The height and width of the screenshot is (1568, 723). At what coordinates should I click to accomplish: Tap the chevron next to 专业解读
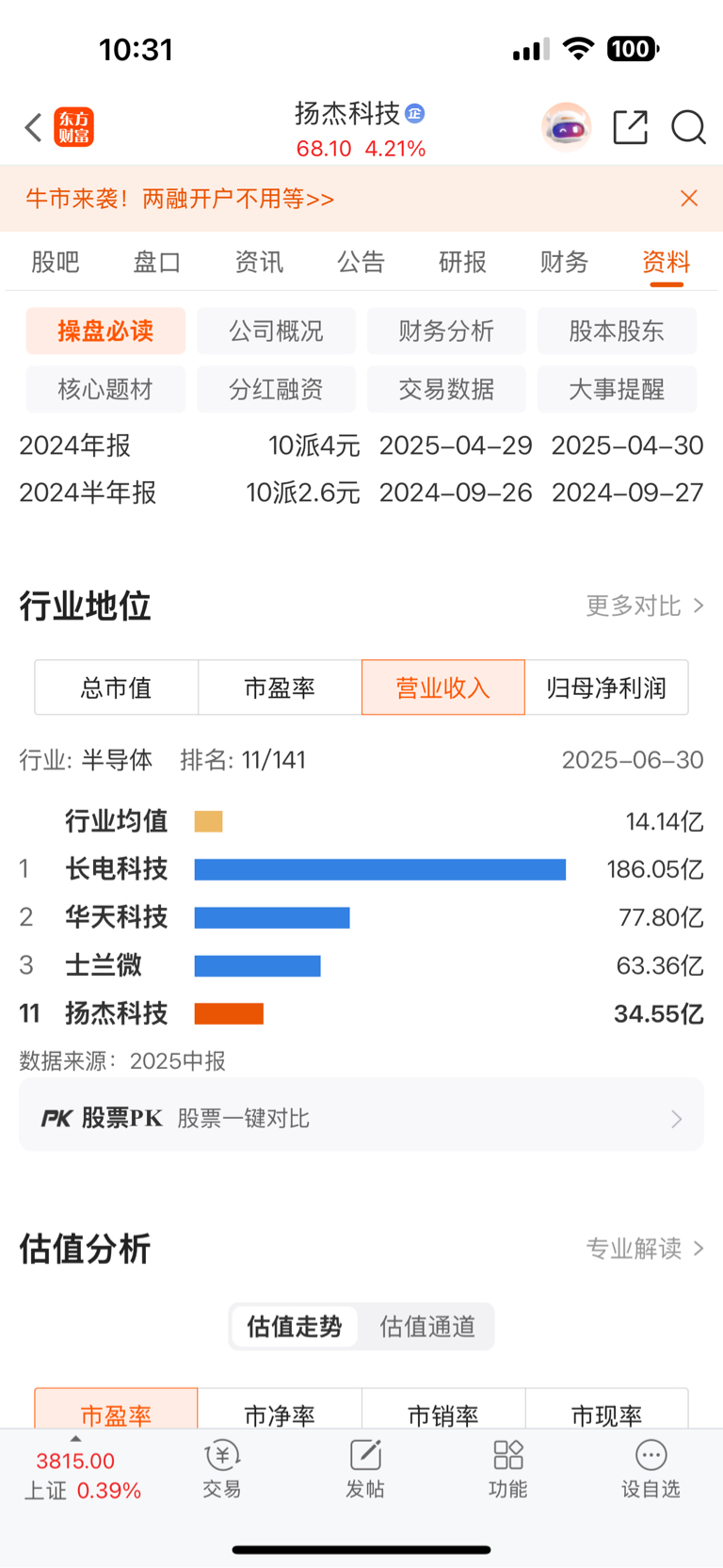699,1249
